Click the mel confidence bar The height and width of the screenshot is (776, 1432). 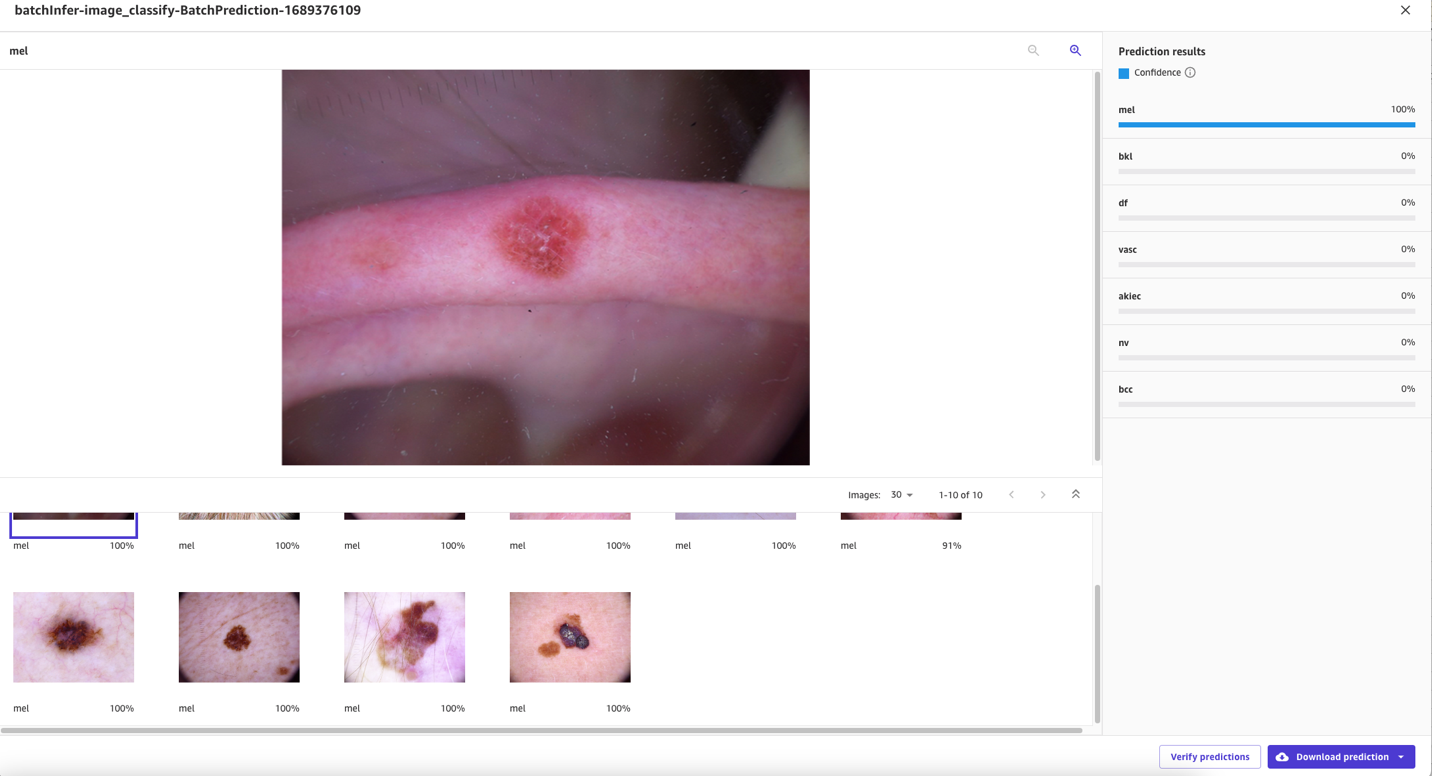(x=1267, y=125)
